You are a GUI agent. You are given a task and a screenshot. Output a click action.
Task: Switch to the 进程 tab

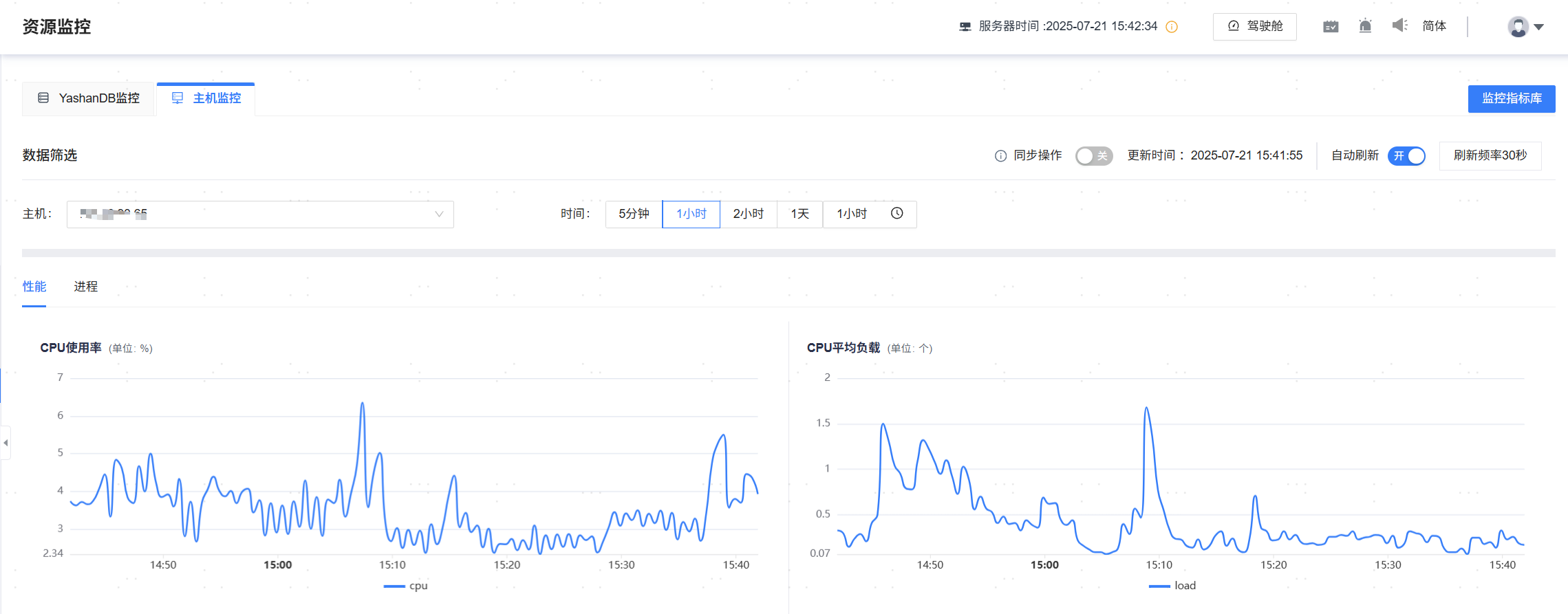point(86,287)
